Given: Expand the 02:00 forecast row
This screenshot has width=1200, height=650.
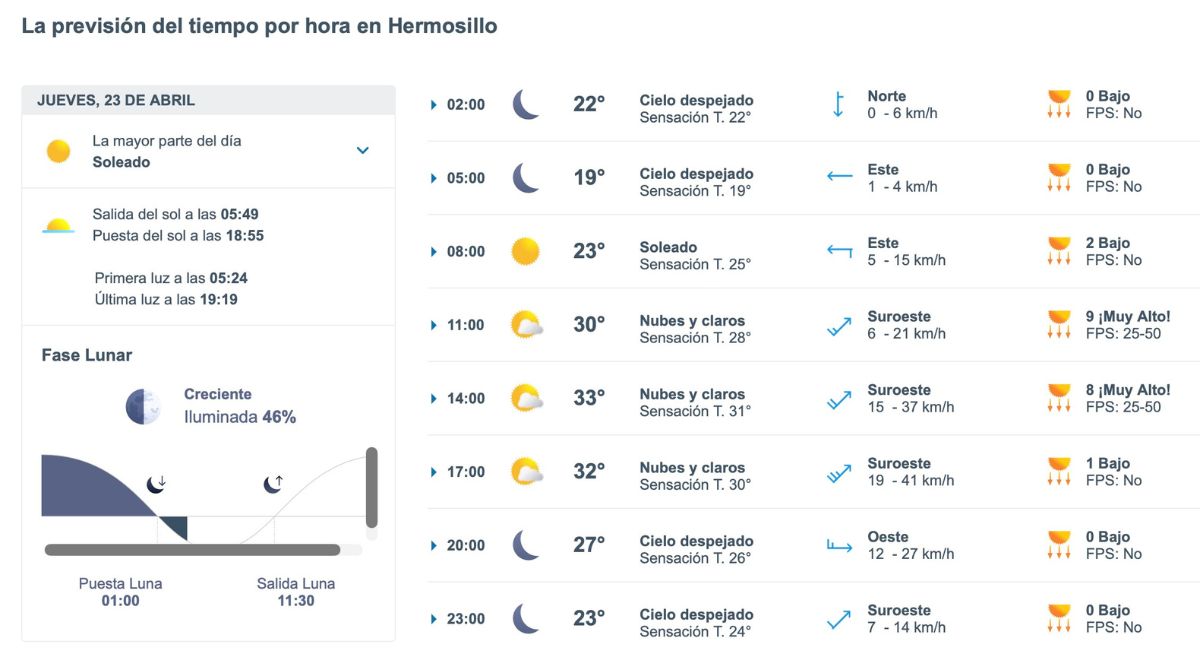Looking at the screenshot, I should point(433,103).
